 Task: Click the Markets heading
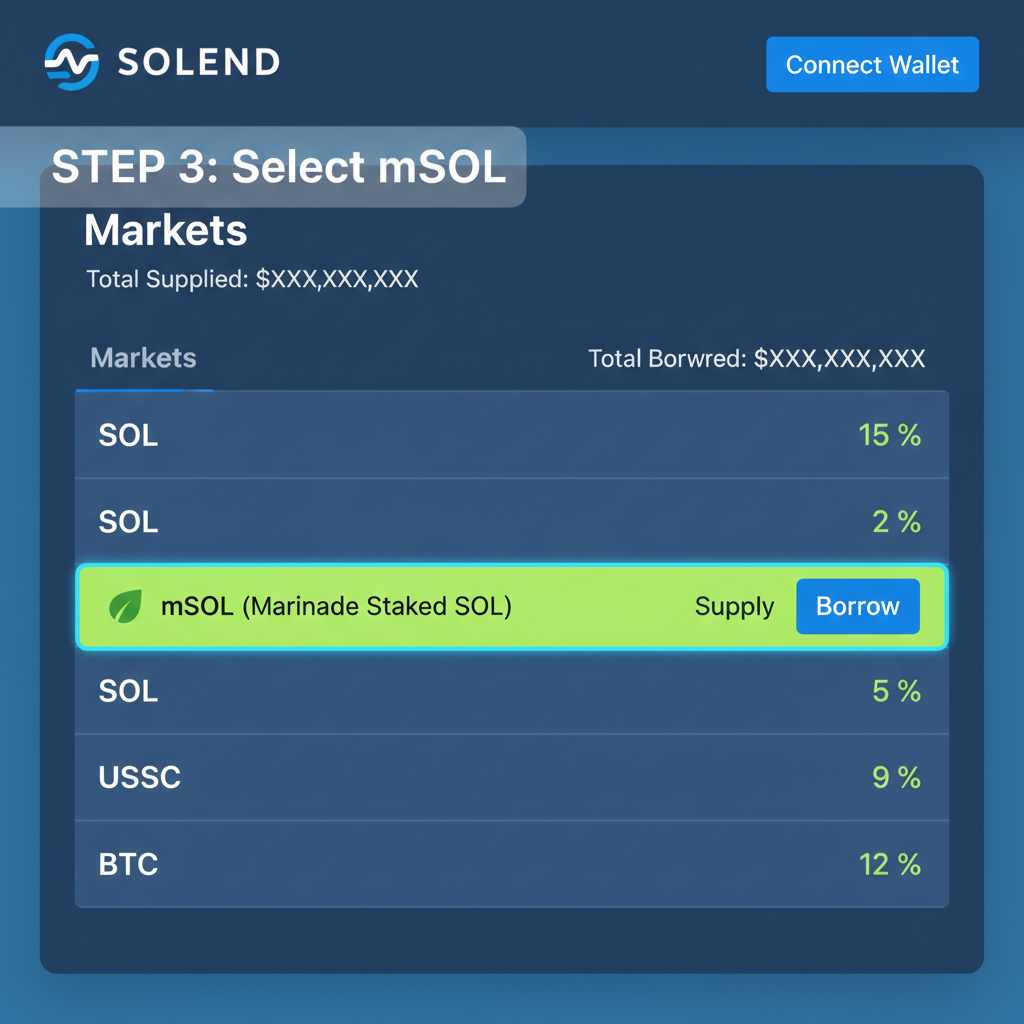[x=166, y=231]
